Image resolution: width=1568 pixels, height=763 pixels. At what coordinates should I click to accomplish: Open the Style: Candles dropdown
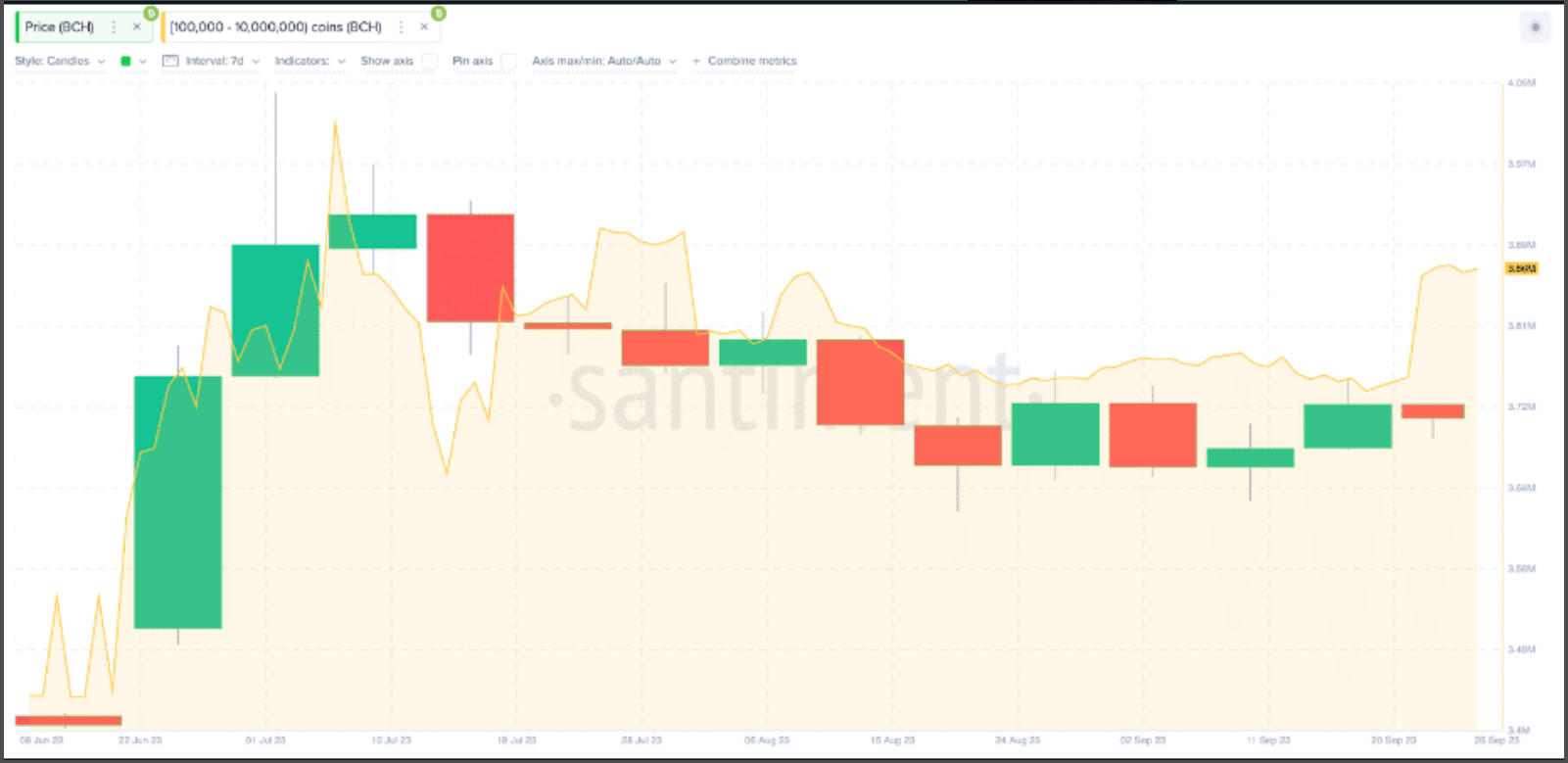tap(60, 61)
